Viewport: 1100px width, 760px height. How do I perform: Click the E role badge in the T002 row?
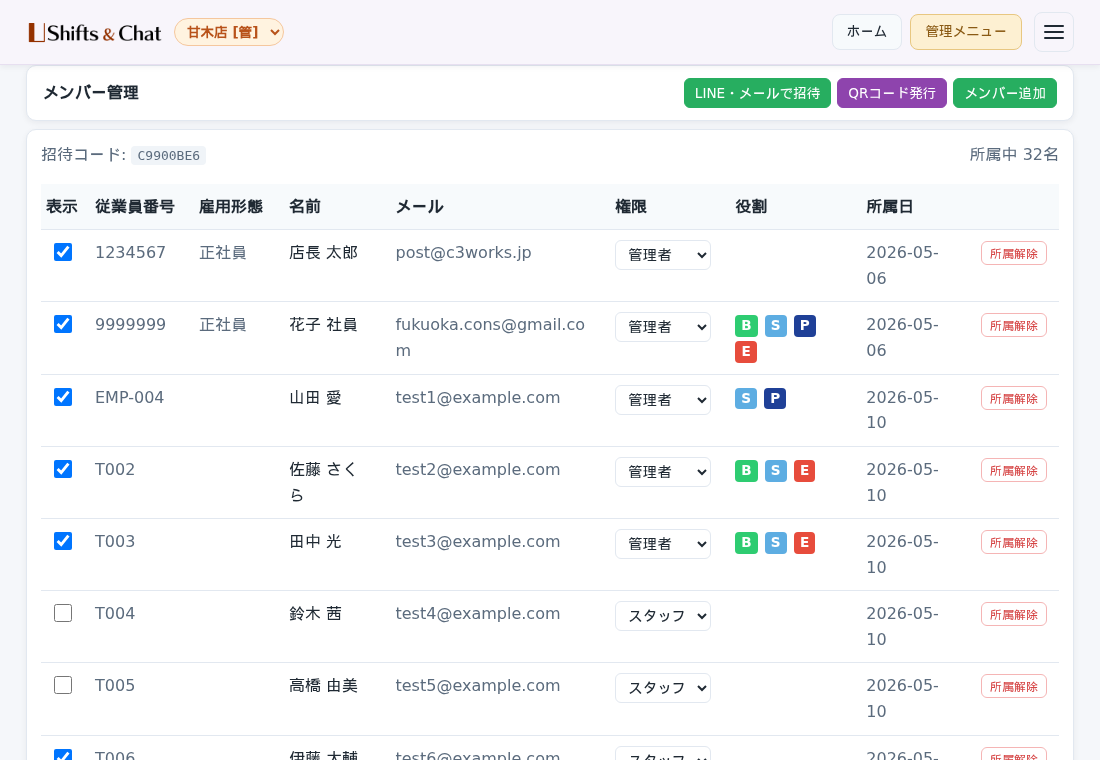point(805,471)
